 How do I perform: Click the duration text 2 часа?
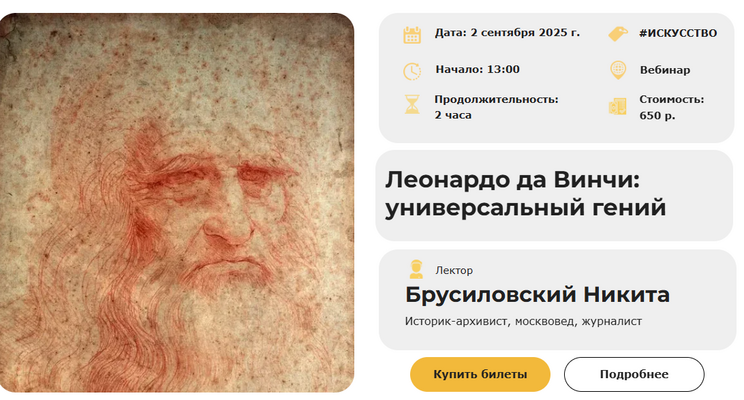point(453,115)
